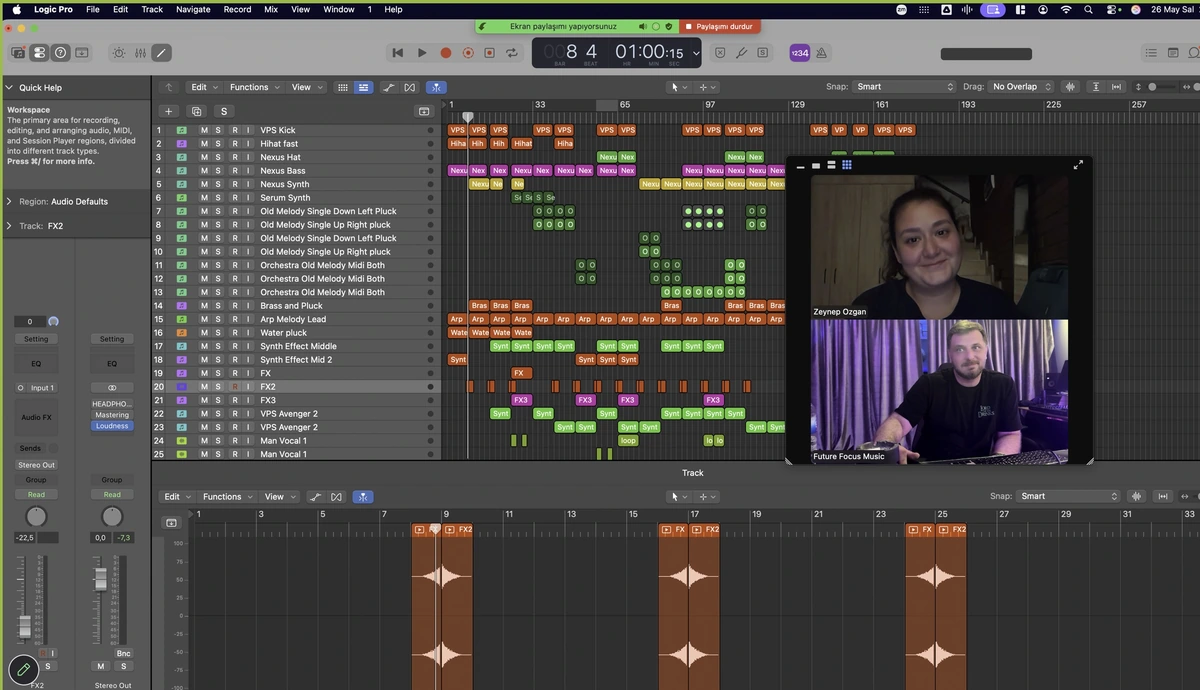Toggle Show Automation in Tracks toolbar
1200x690 pixels.
389,87
